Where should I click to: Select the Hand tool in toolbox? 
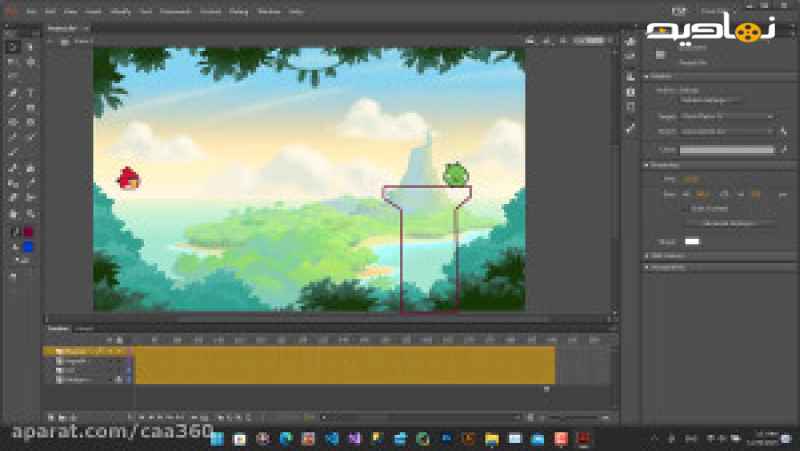pos(13,214)
